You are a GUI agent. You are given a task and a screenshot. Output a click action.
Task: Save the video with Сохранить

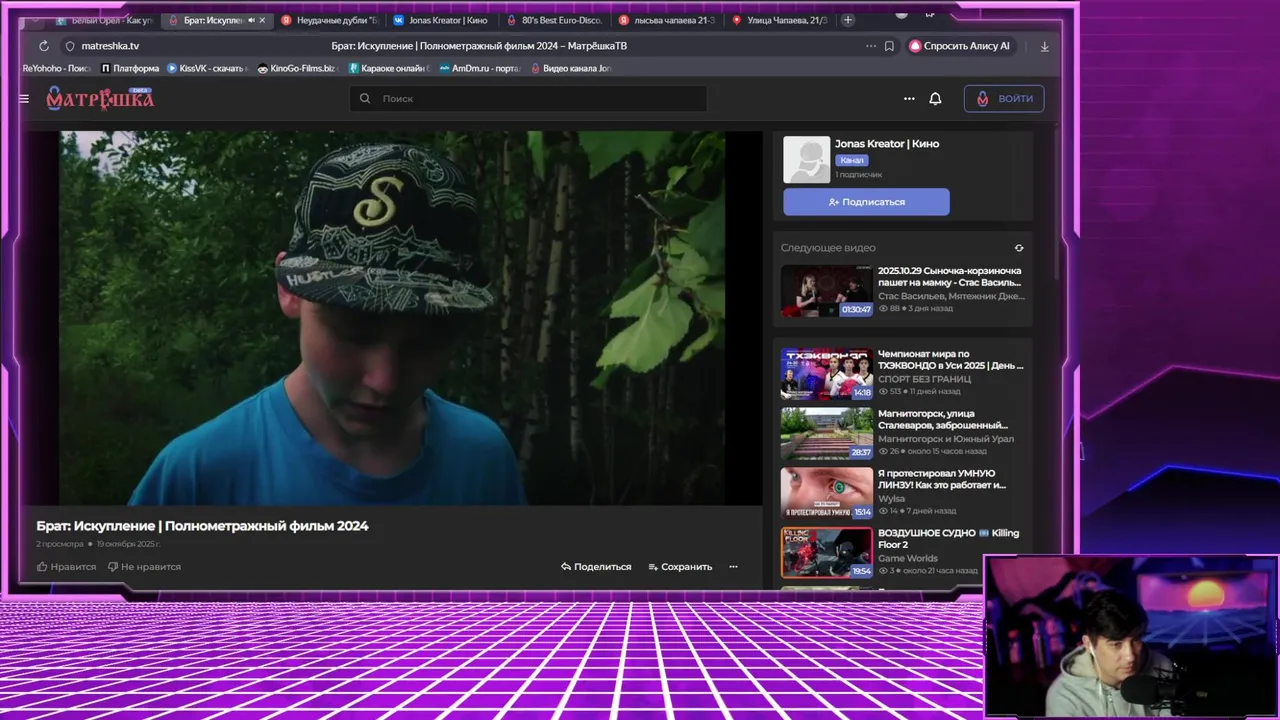[x=680, y=567]
